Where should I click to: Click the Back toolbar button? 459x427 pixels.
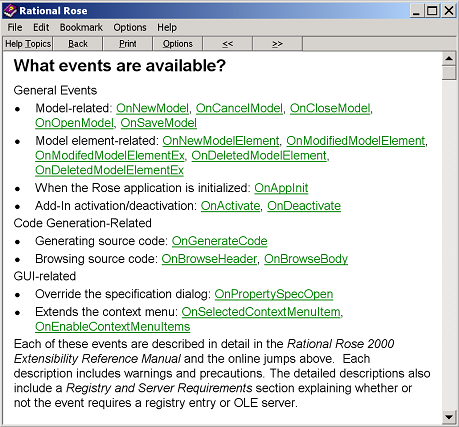click(78, 44)
